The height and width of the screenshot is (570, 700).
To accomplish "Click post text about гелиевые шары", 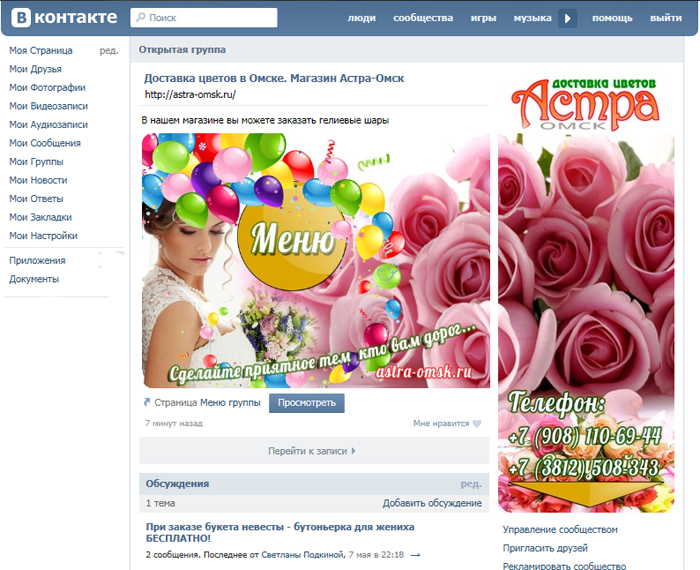I will click(x=265, y=120).
